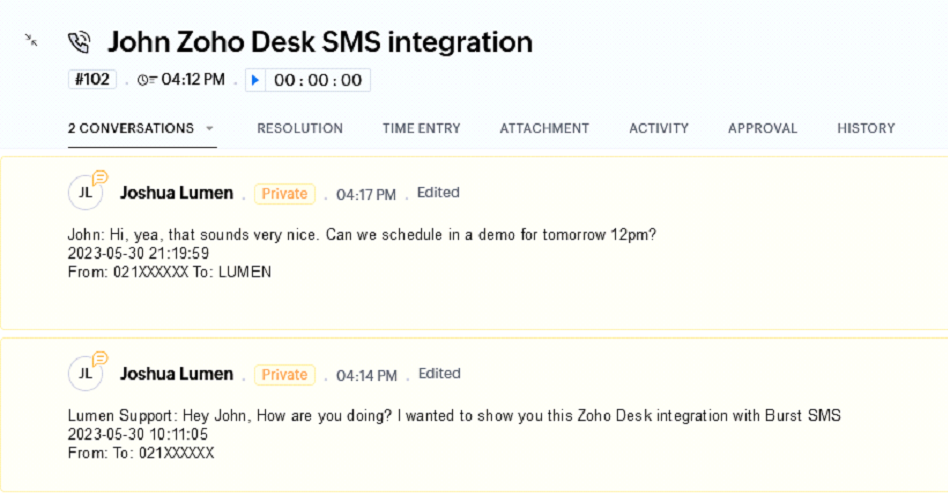Switch to the Resolution tab

300,128
